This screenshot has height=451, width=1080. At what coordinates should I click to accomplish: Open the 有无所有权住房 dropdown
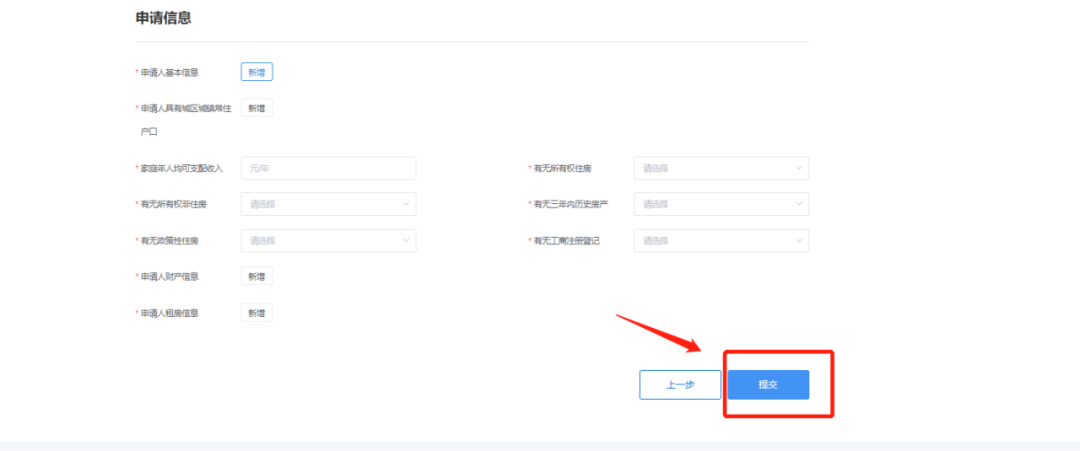point(721,168)
